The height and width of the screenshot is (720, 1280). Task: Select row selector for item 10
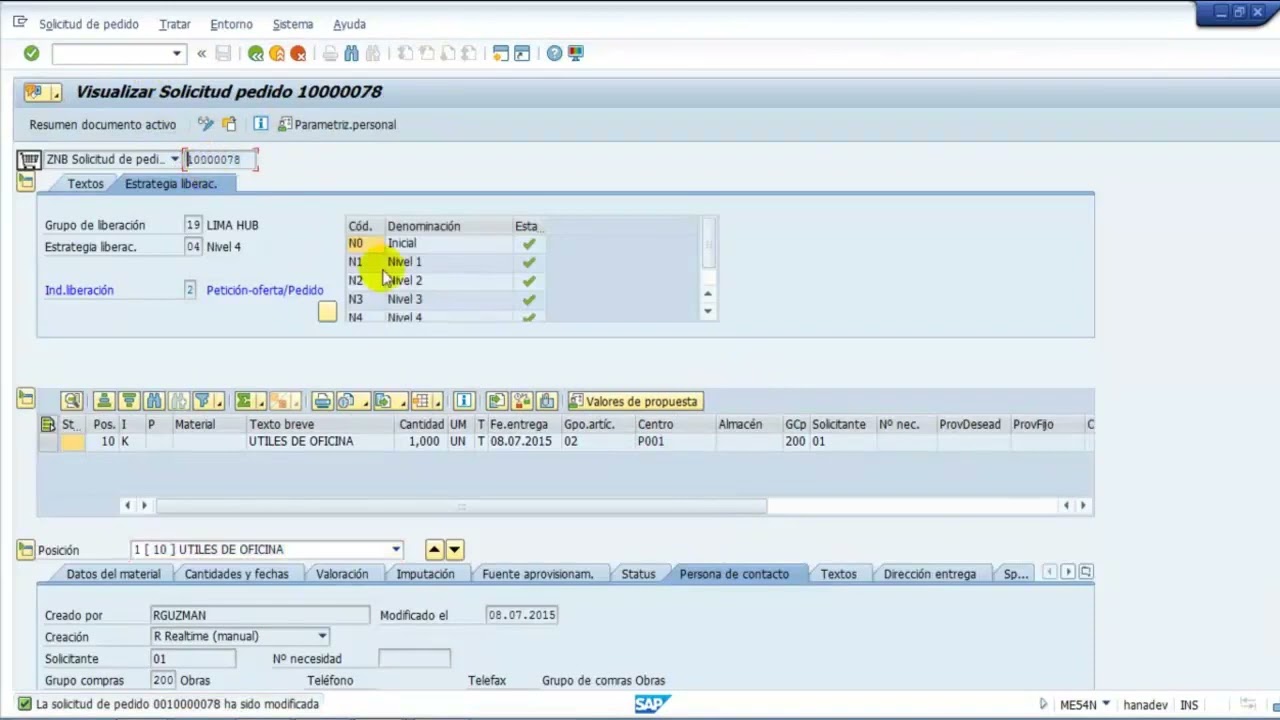pos(47,441)
